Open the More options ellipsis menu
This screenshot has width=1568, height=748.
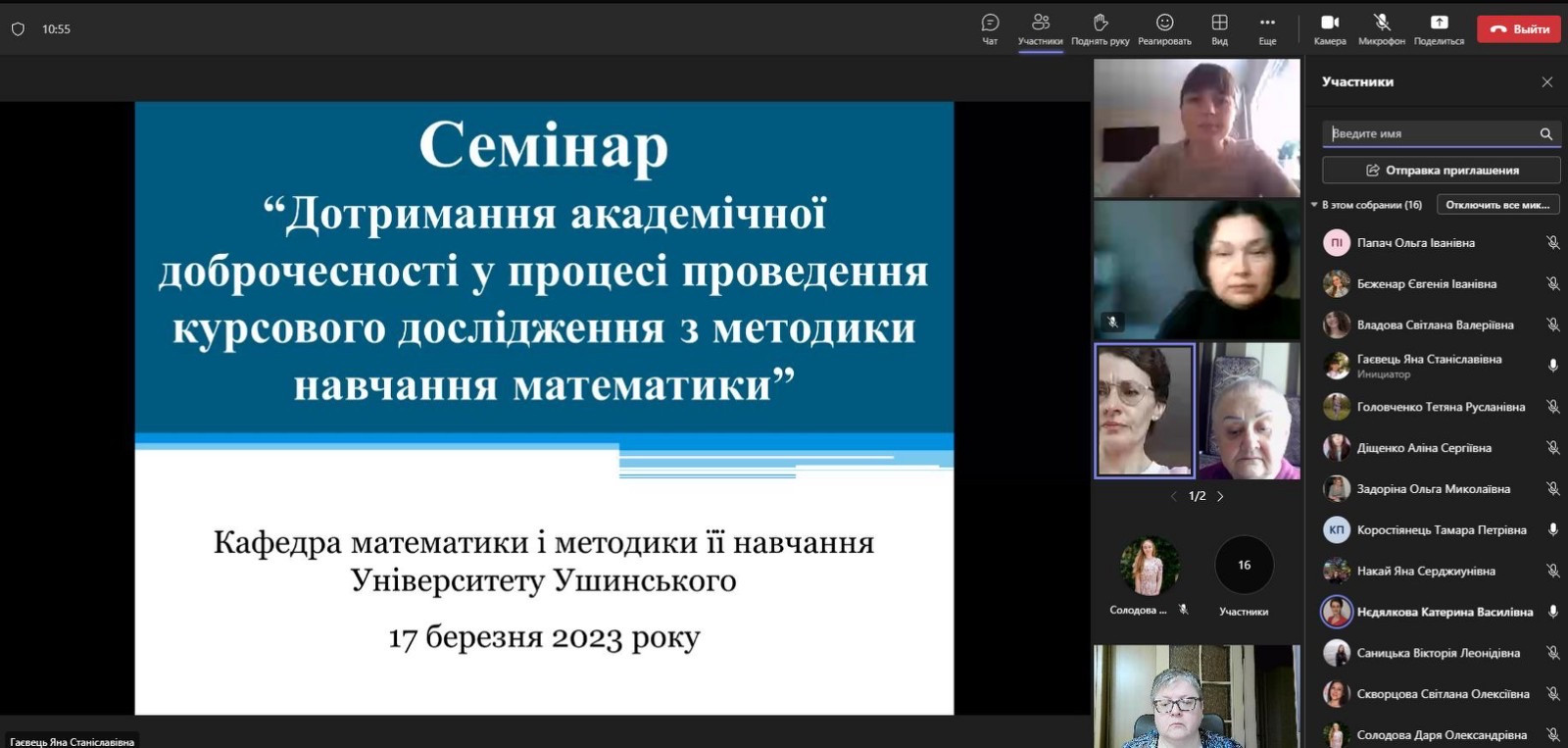click(1267, 24)
